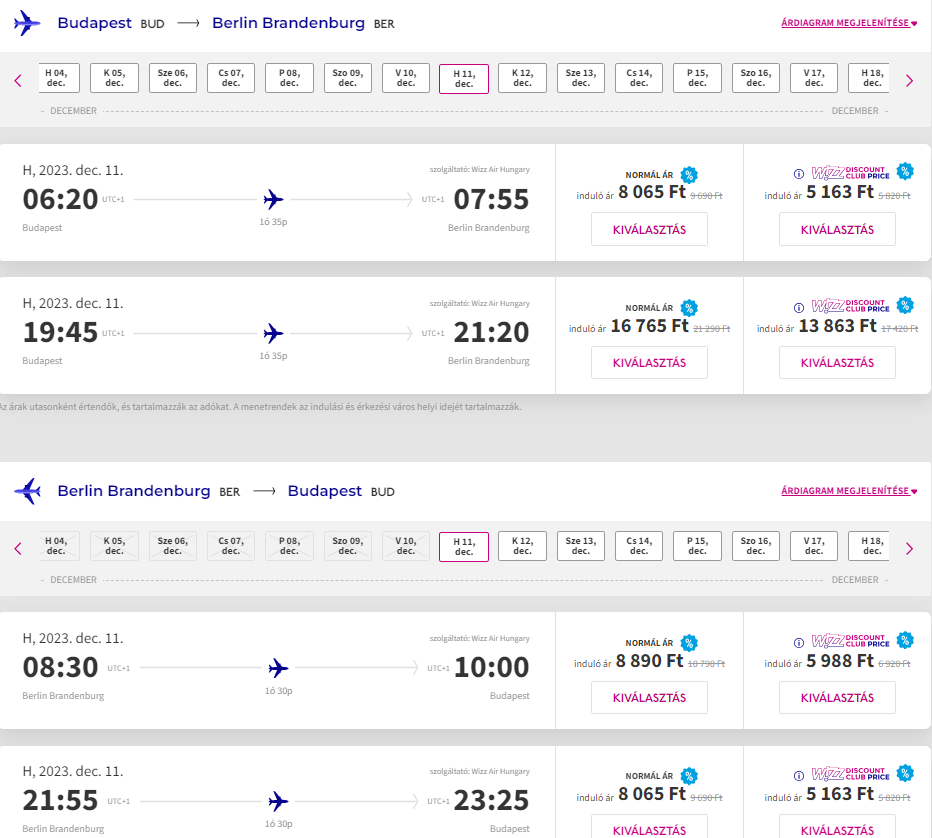Click the plane icon on the 19:45 flight timeline
The image size is (932, 838).
(x=273, y=333)
